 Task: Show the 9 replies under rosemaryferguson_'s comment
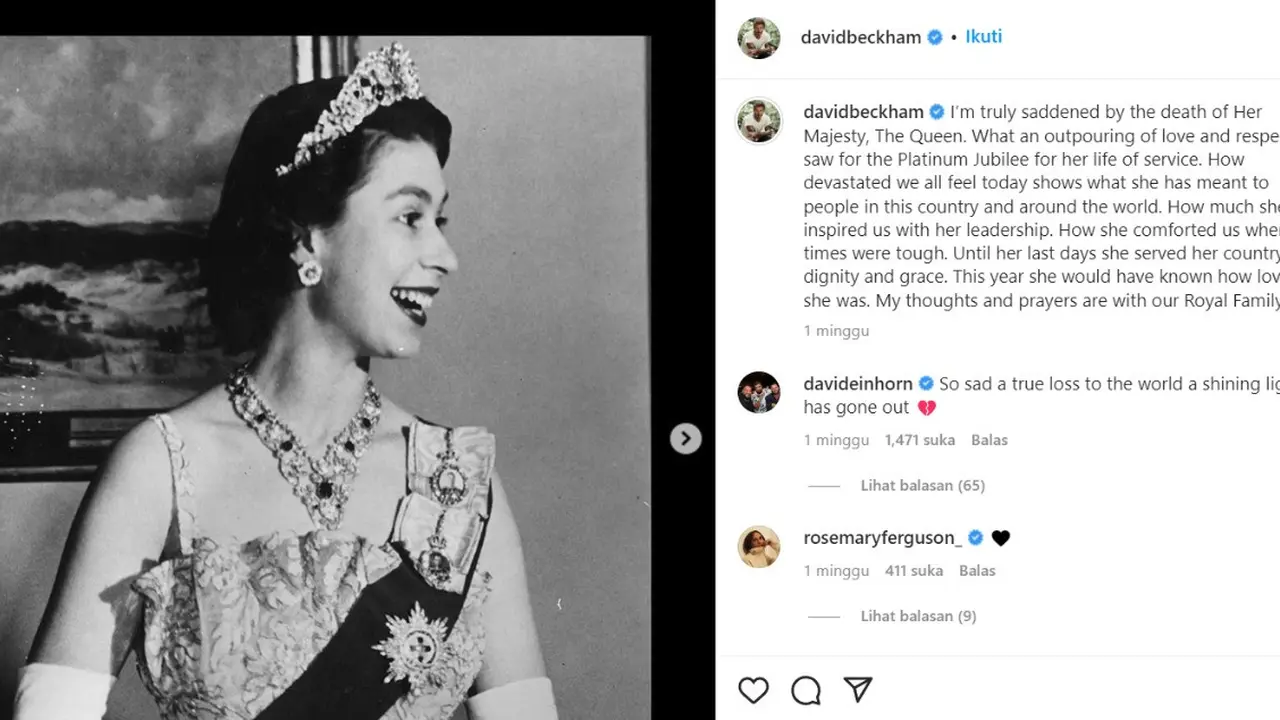(x=917, y=616)
